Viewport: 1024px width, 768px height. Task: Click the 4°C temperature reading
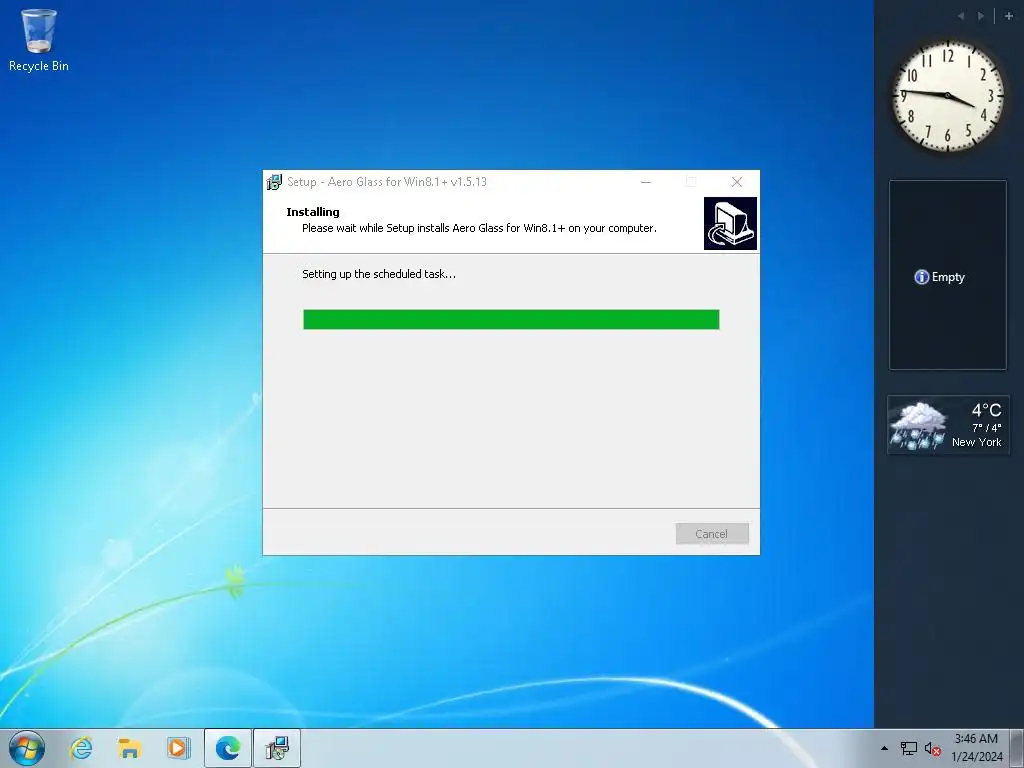pos(986,410)
